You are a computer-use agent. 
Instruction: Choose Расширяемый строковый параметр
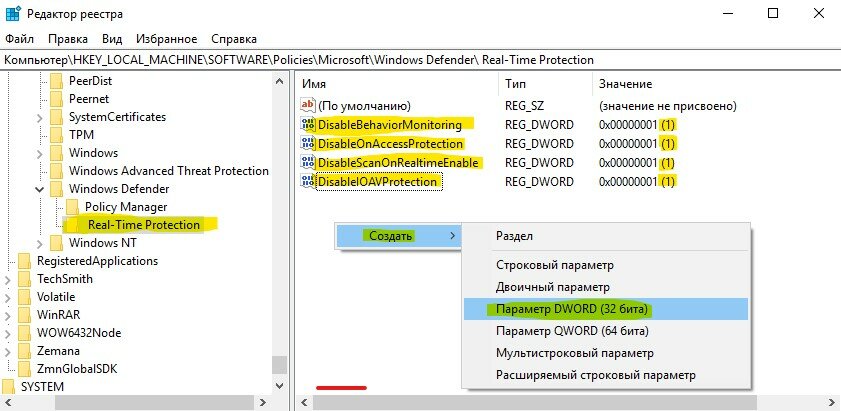(606, 375)
